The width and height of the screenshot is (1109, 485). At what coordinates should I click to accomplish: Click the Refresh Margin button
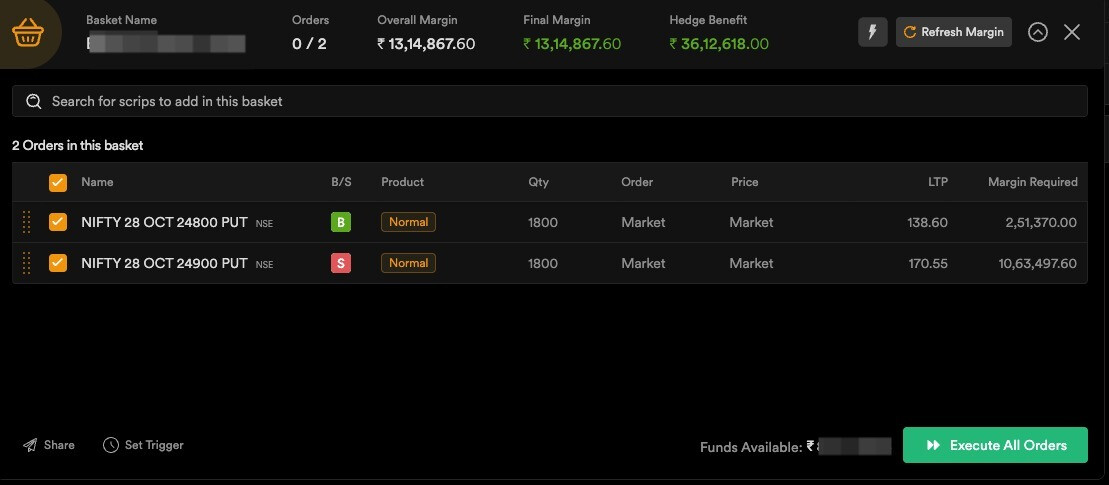coord(954,32)
